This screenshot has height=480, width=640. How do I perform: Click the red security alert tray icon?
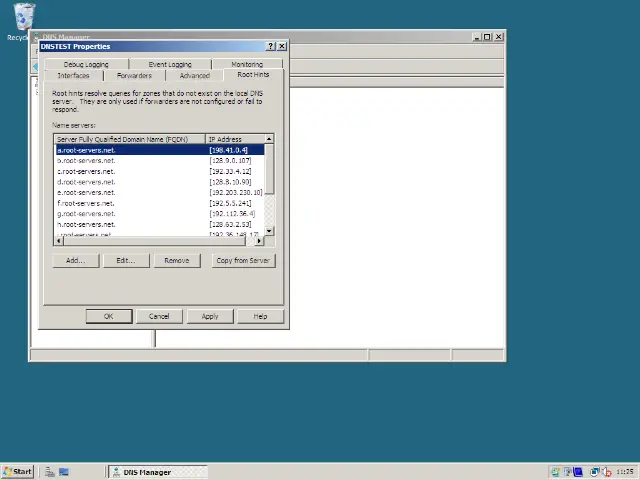pos(607,472)
